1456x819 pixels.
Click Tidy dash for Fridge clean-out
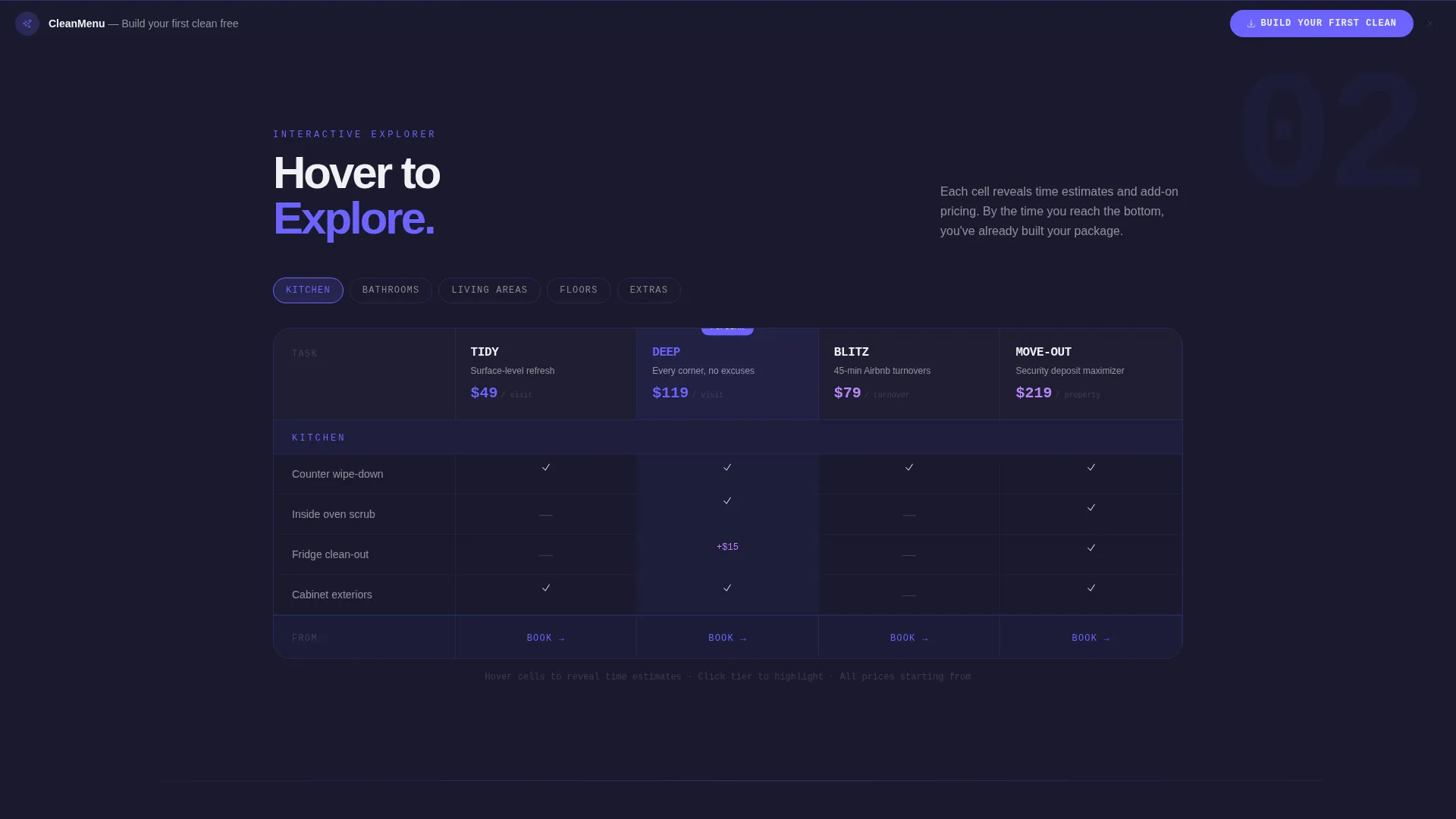click(546, 555)
